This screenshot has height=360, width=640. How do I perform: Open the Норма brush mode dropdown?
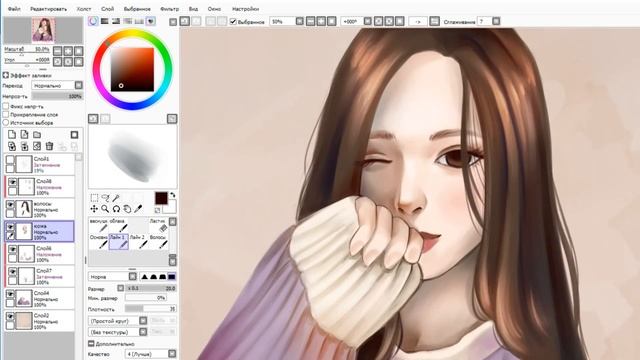[x=133, y=277]
